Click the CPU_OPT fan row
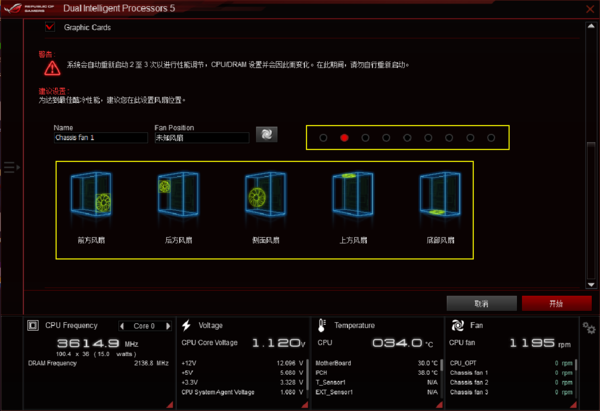 pyautogui.click(x=511, y=363)
